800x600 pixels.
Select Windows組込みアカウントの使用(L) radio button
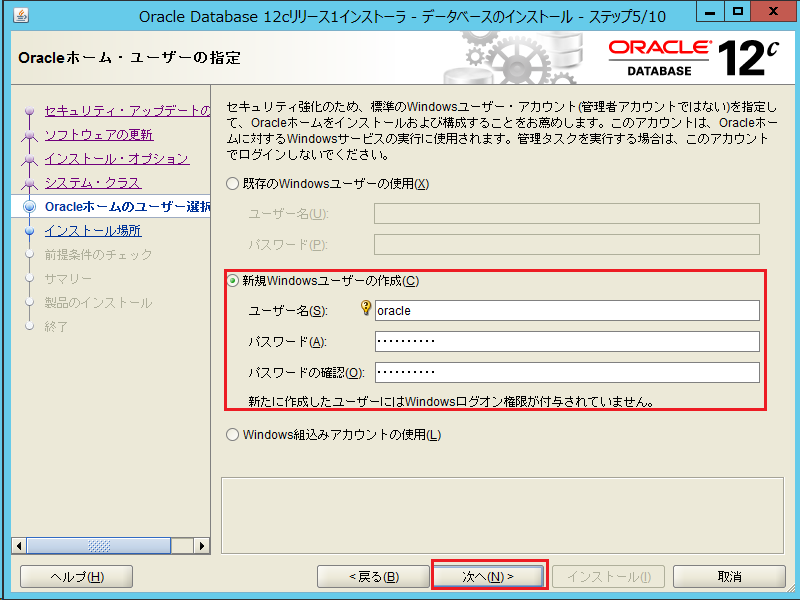coord(233,435)
